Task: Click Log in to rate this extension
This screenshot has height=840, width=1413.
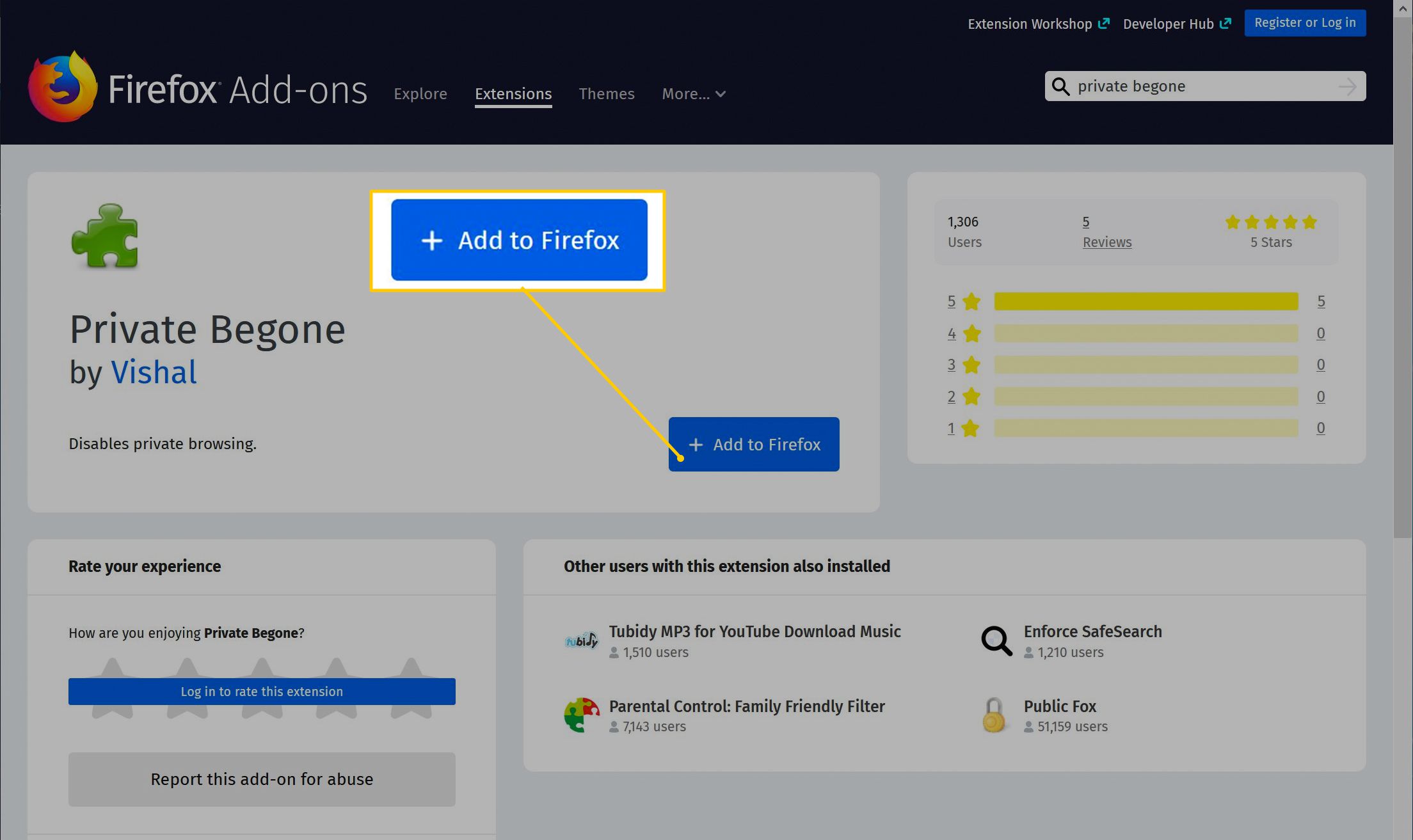Action: pyautogui.click(x=261, y=691)
